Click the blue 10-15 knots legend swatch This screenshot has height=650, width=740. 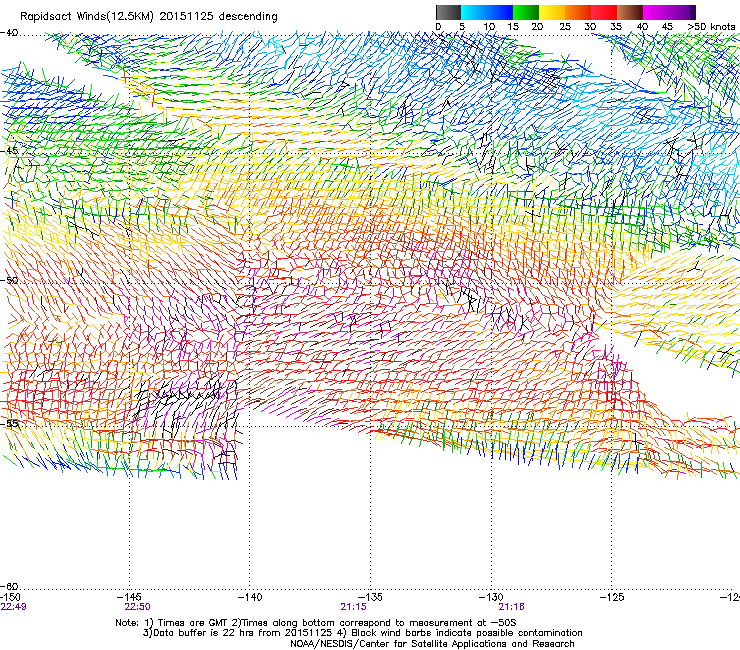pos(500,12)
